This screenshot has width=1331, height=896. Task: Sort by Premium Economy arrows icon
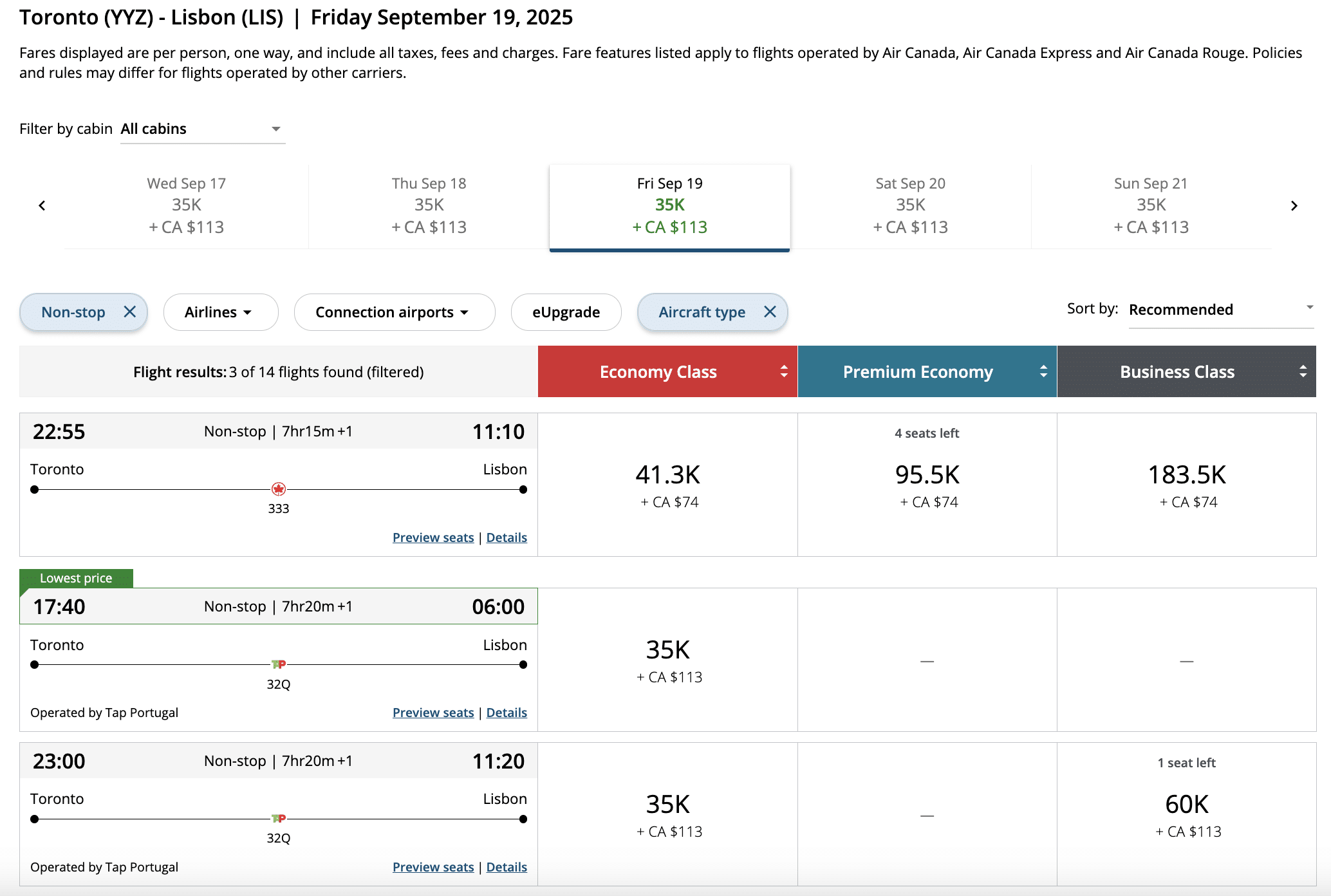(x=1043, y=371)
